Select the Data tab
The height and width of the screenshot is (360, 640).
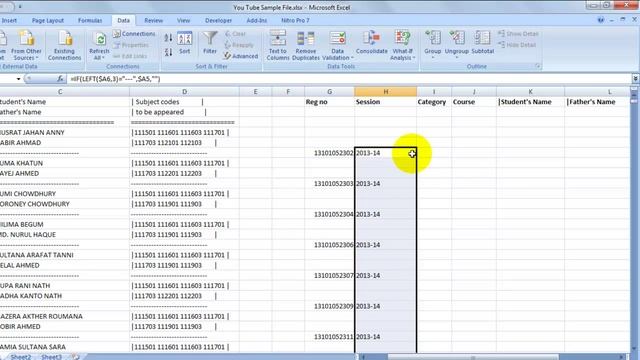123,20
